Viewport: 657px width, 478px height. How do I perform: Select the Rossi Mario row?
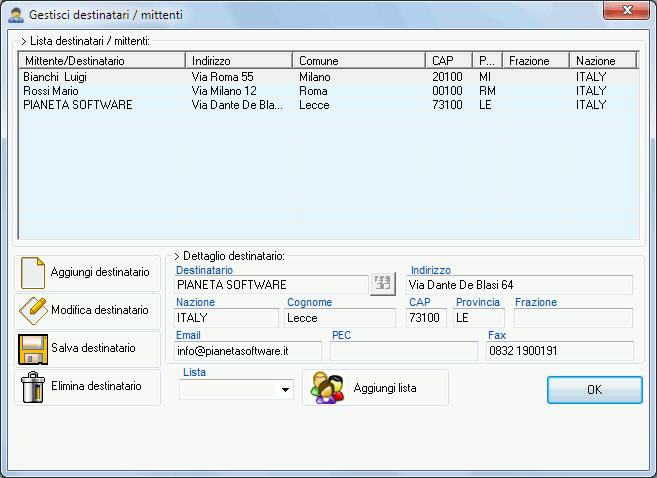328,91
